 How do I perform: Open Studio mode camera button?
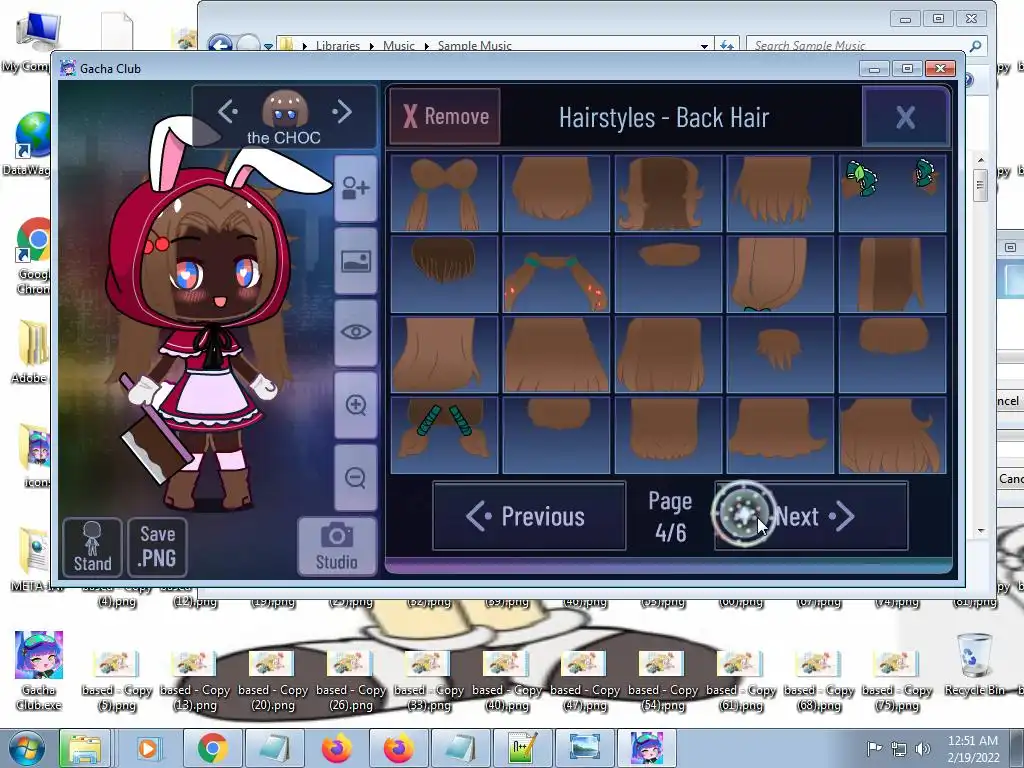pyautogui.click(x=336, y=547)
